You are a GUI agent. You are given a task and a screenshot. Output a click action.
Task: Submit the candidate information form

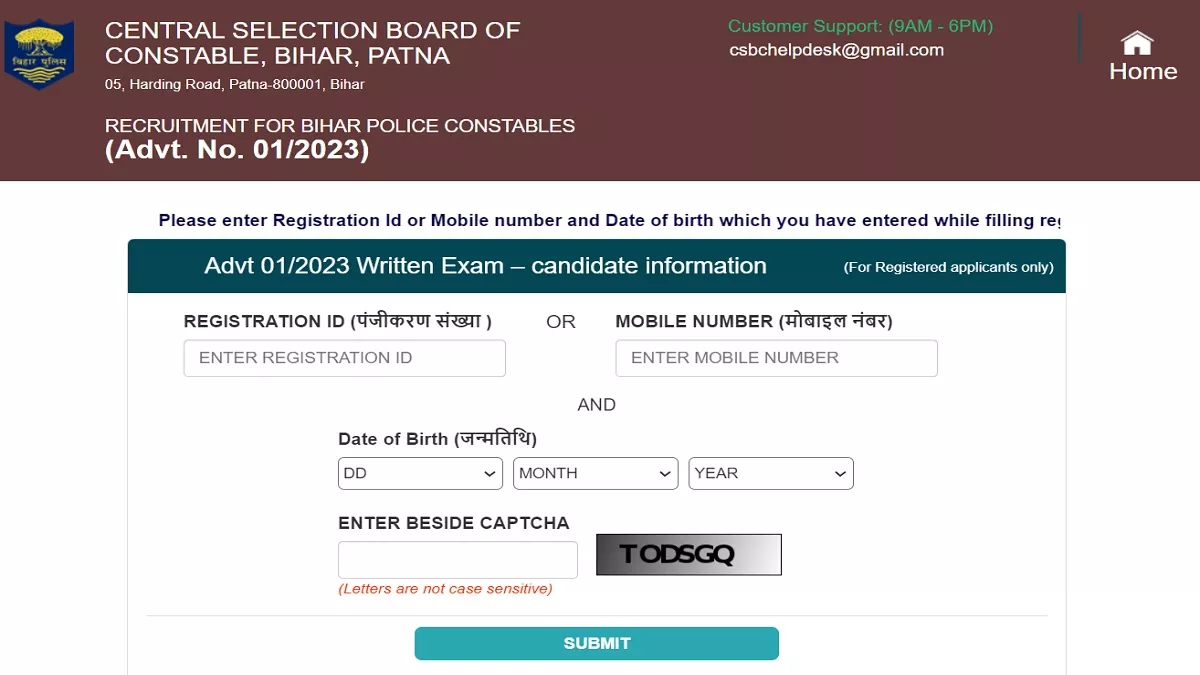(x=597, y=644)
